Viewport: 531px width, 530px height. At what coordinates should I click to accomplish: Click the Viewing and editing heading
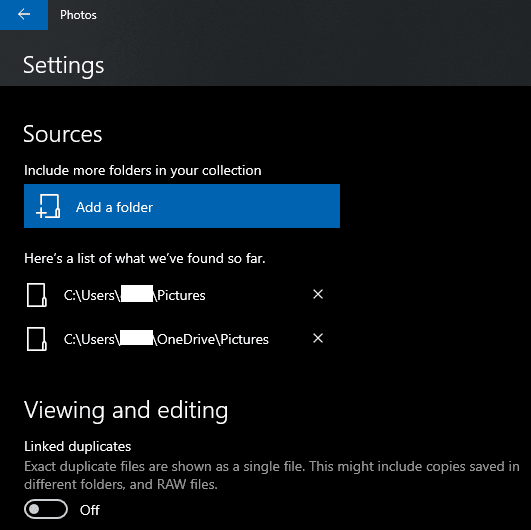(x=126, y=410)
